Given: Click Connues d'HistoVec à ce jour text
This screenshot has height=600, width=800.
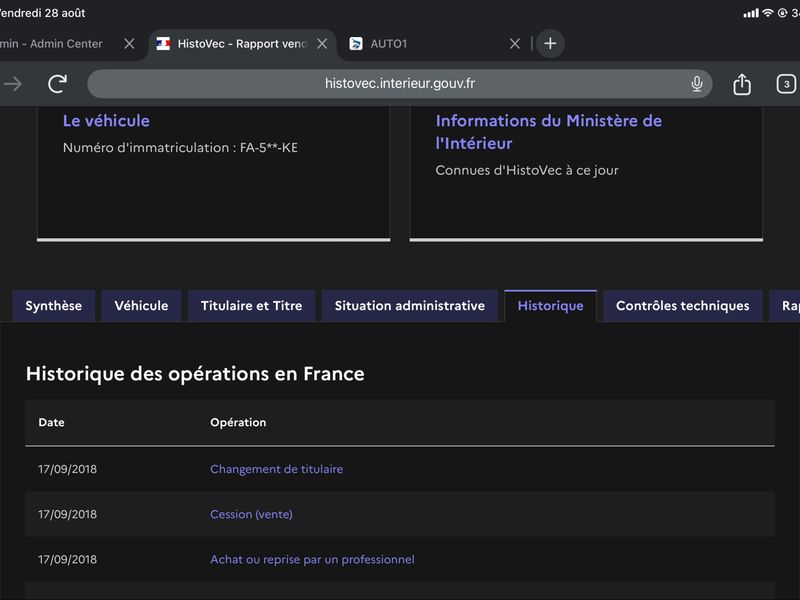Looking at the screenshot, I should click(x=527, y=170).
